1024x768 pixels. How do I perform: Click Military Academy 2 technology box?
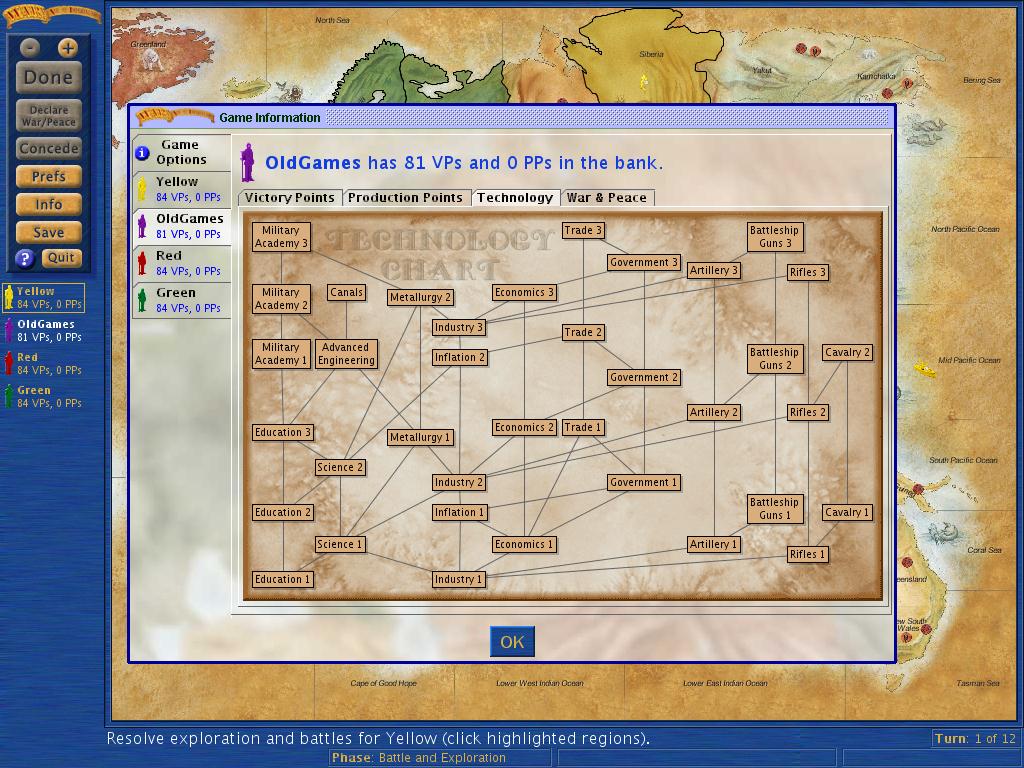(281, 299)
